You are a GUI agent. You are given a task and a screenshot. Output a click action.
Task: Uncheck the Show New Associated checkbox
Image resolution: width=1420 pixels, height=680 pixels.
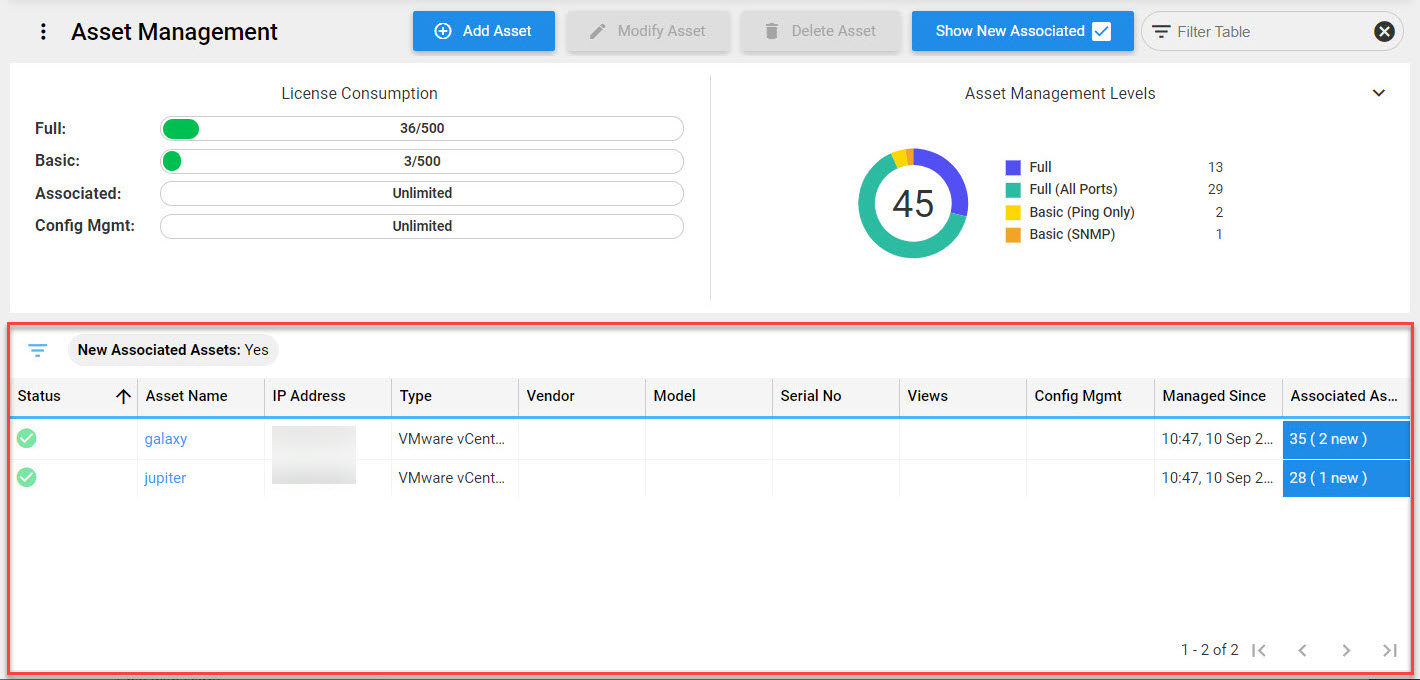[x=1102, y=31]
